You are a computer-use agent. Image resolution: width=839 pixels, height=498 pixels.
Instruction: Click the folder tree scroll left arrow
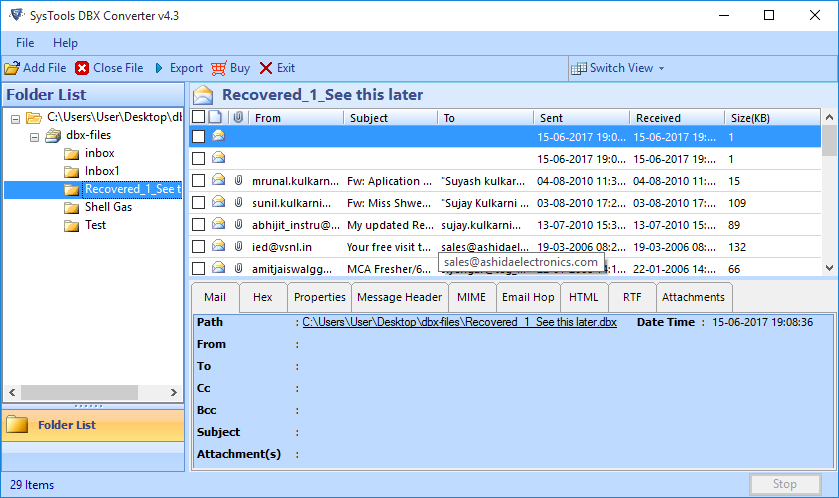pos(12,393)
